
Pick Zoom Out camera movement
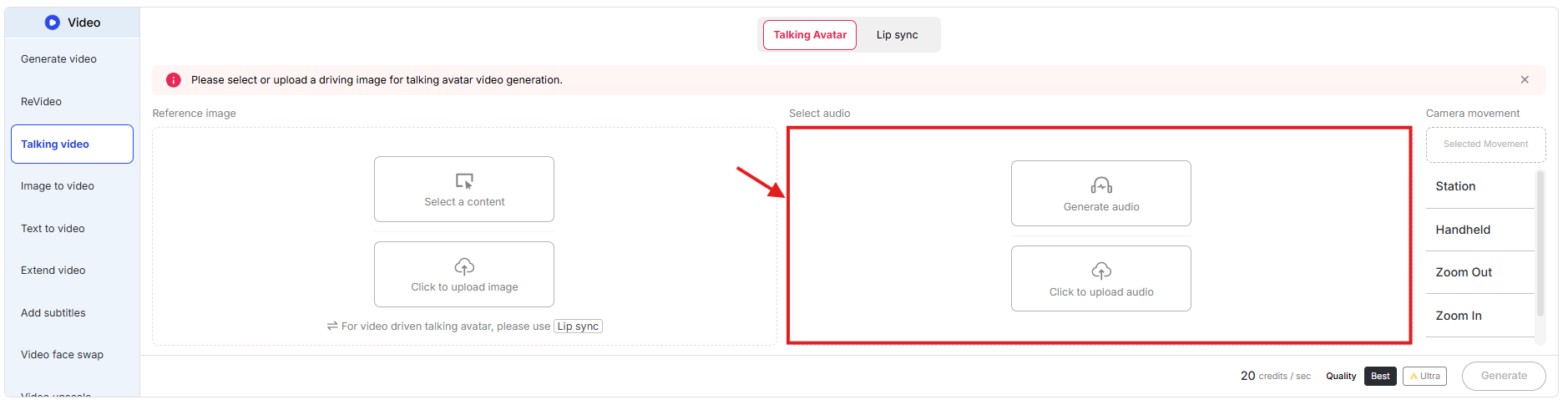[1463, 273]
